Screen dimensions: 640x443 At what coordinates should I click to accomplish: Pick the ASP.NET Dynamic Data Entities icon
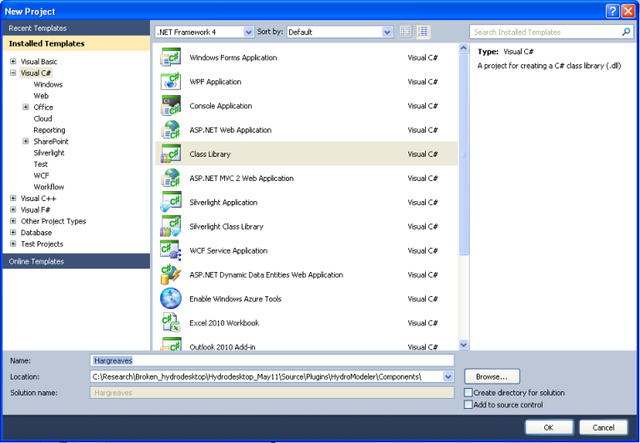coord(171,274)
